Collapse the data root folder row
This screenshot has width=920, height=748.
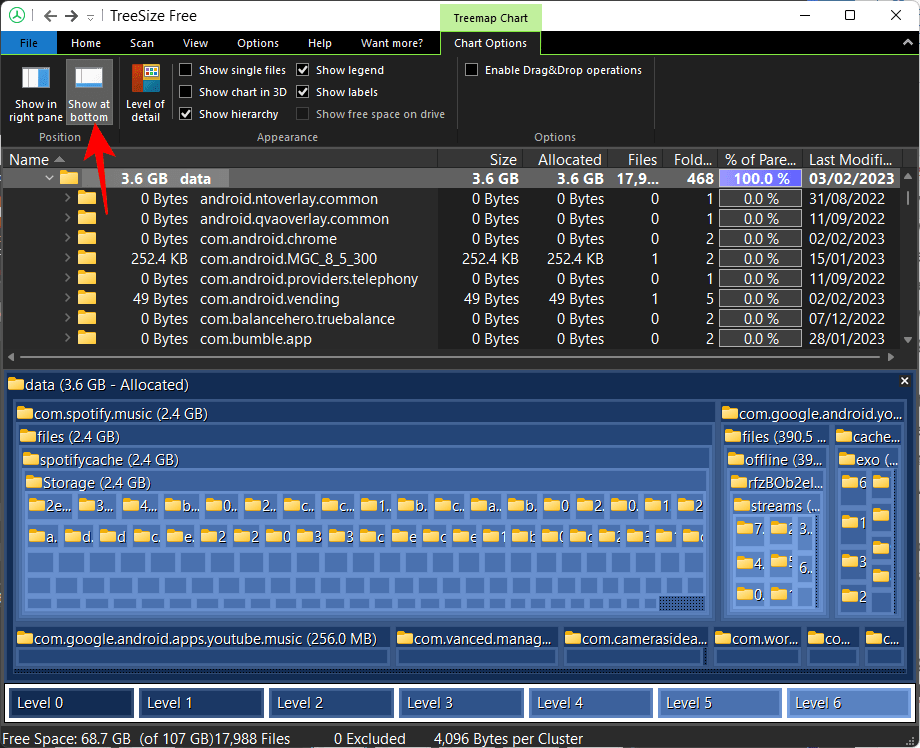coord(49,178)
